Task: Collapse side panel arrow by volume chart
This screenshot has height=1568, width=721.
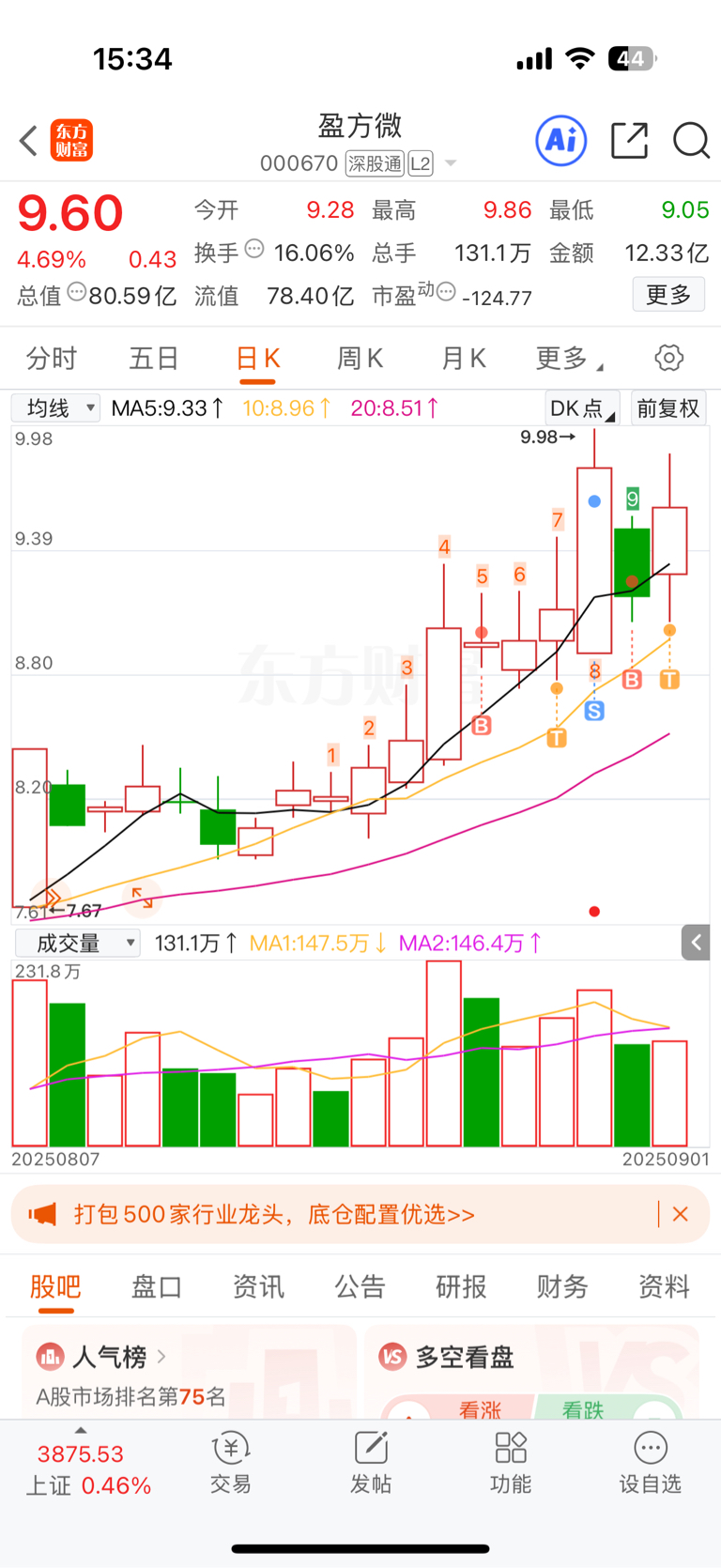Action: click(x=696, y=942)
